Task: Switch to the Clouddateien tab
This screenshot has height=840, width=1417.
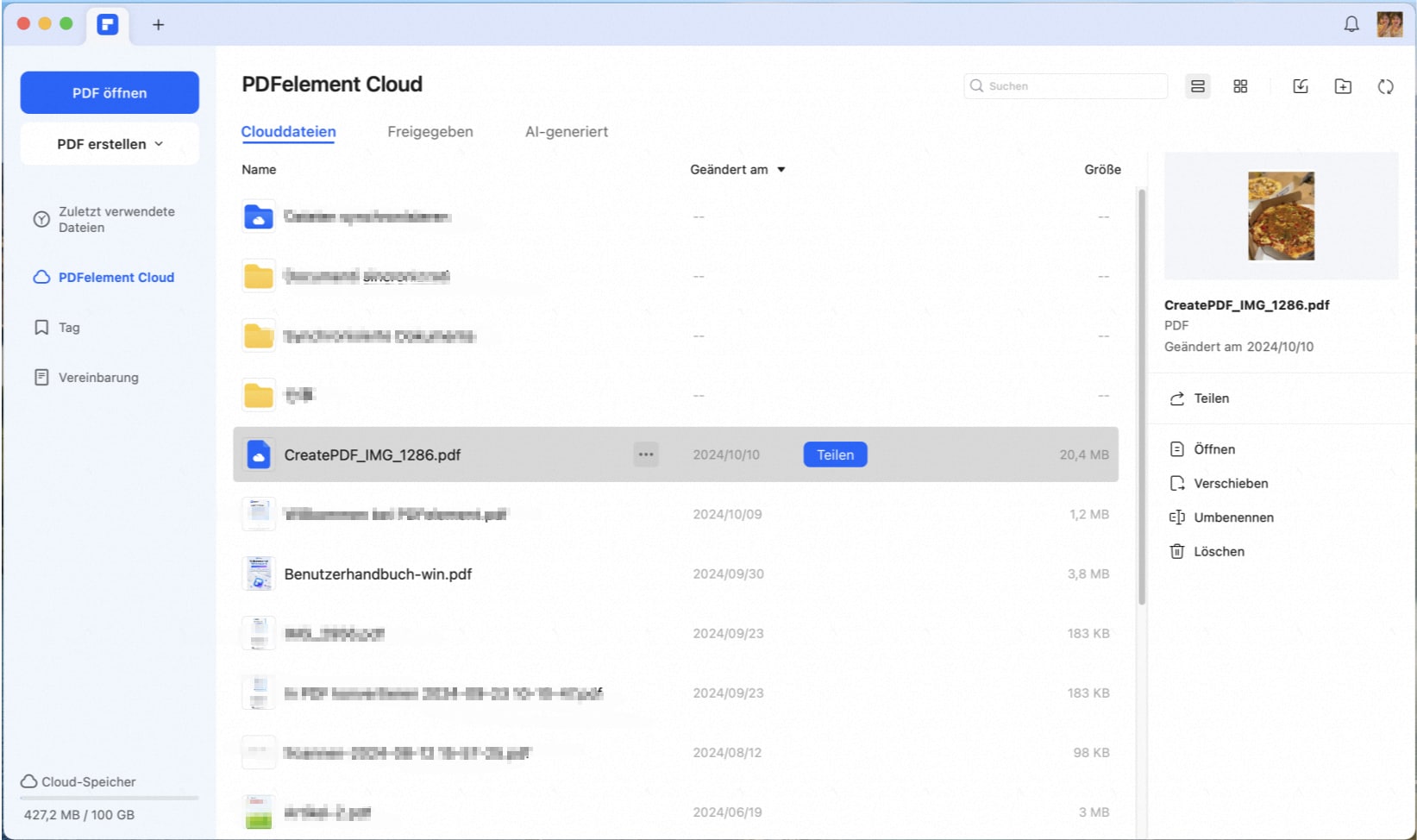Action: (288, 132)
